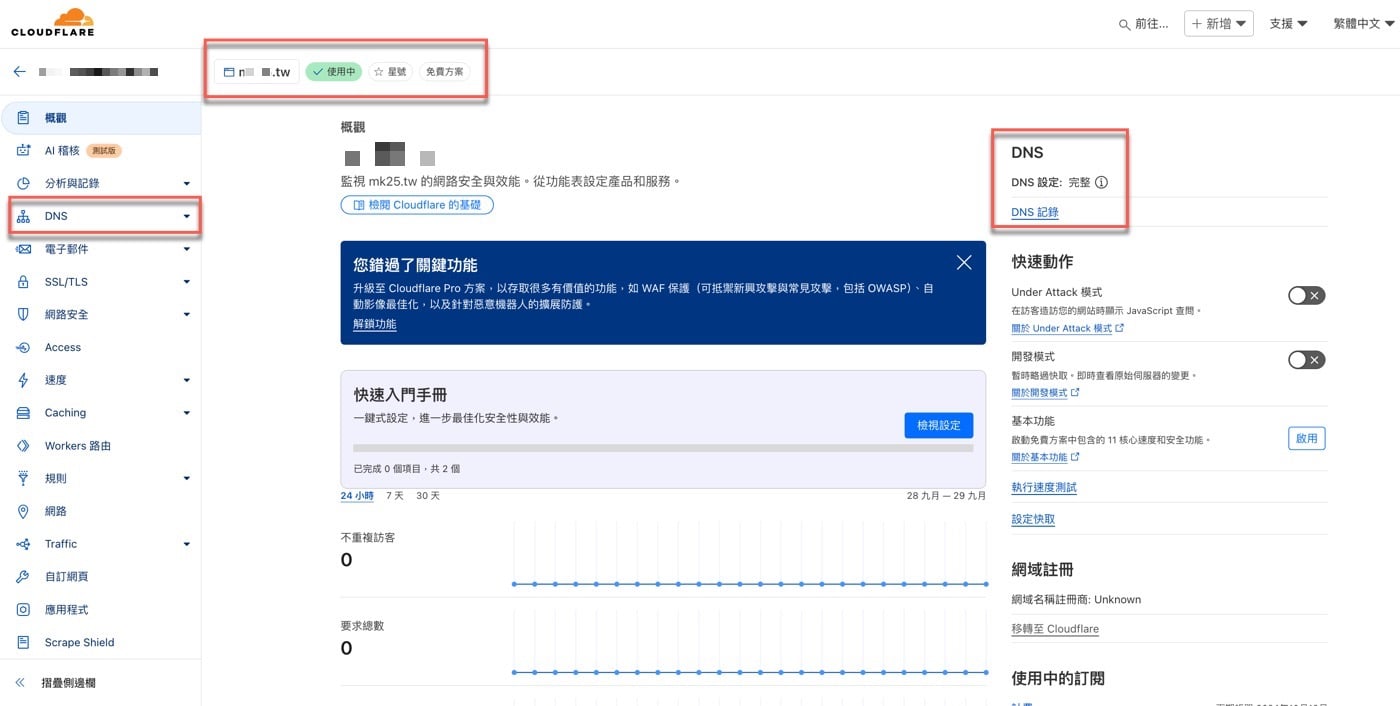Toggle the Under Attack 模式 switch
The image size is (1400, 706).
coord(1306,295)
